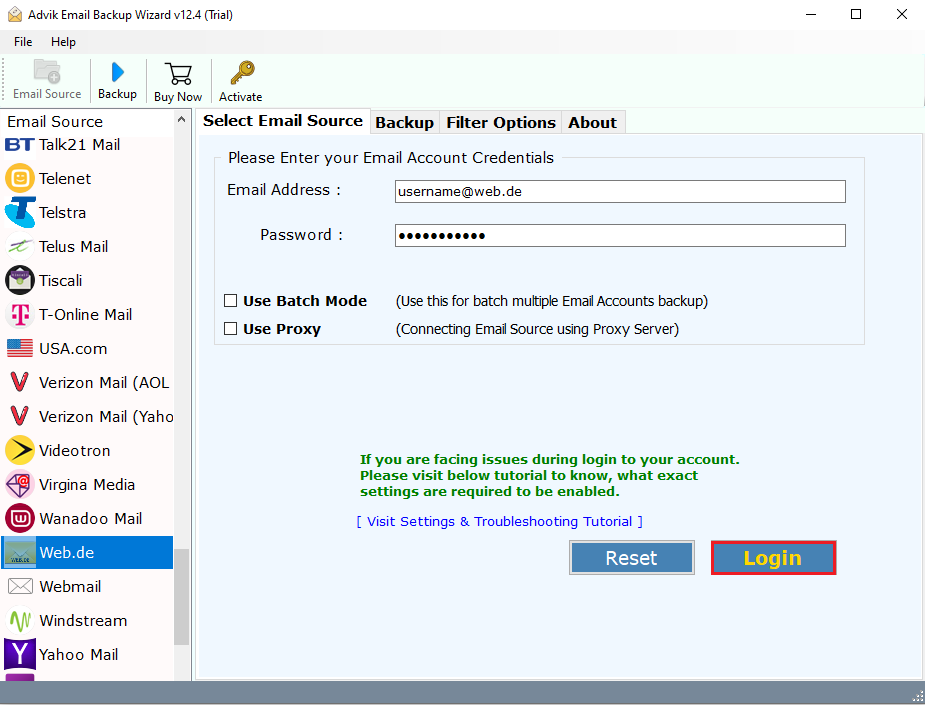925x705 pixels.
Task: Select Wanadoo Mail label in list
Action: click(90, 519)
